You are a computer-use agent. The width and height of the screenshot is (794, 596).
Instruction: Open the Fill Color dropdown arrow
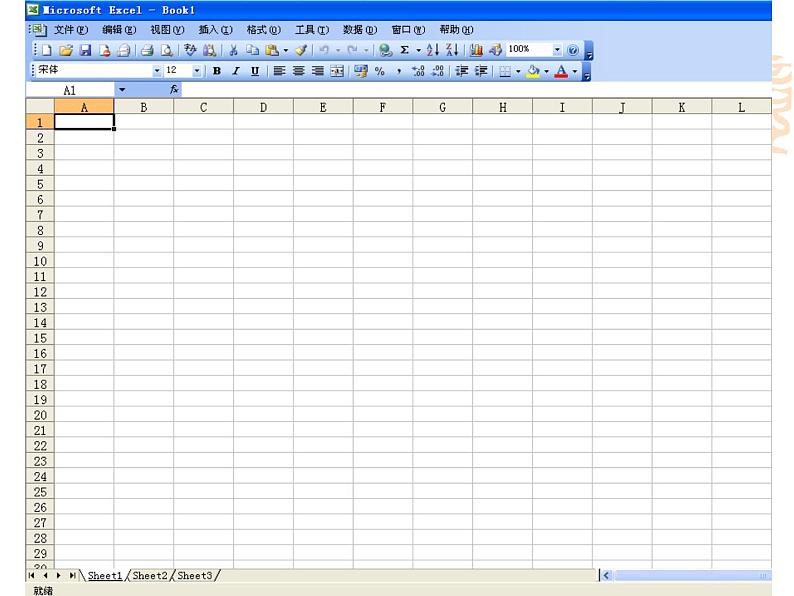point(546,71)
